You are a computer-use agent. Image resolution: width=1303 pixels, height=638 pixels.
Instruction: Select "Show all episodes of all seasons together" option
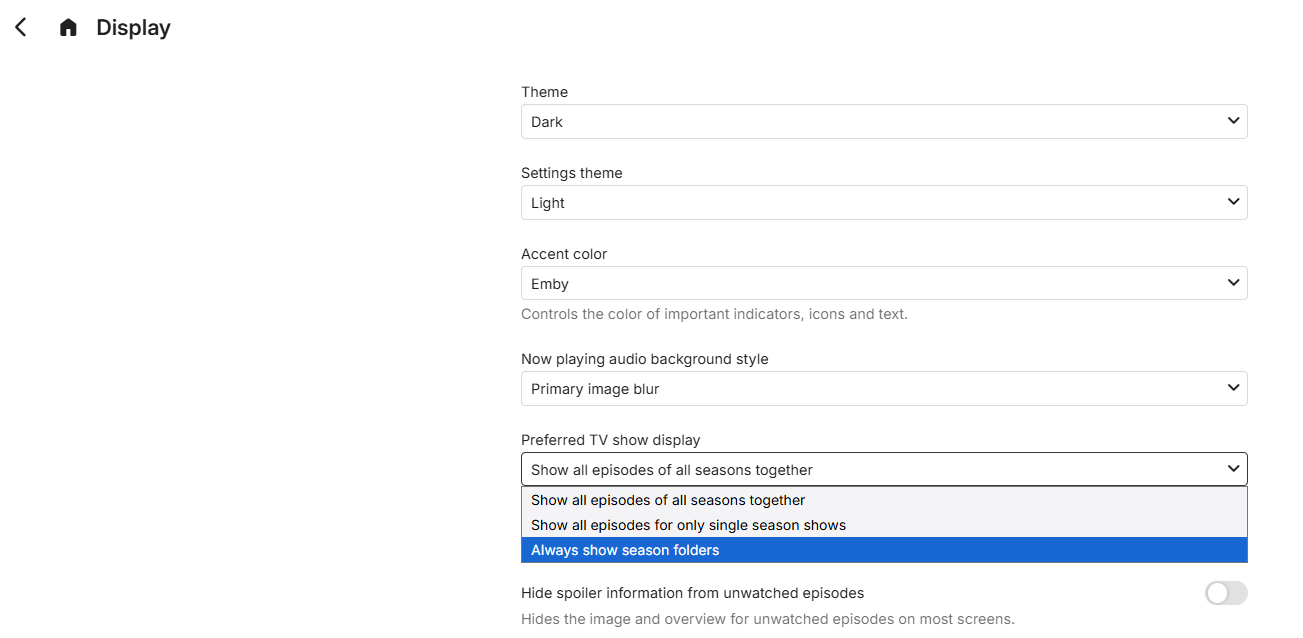click(668, 500)
